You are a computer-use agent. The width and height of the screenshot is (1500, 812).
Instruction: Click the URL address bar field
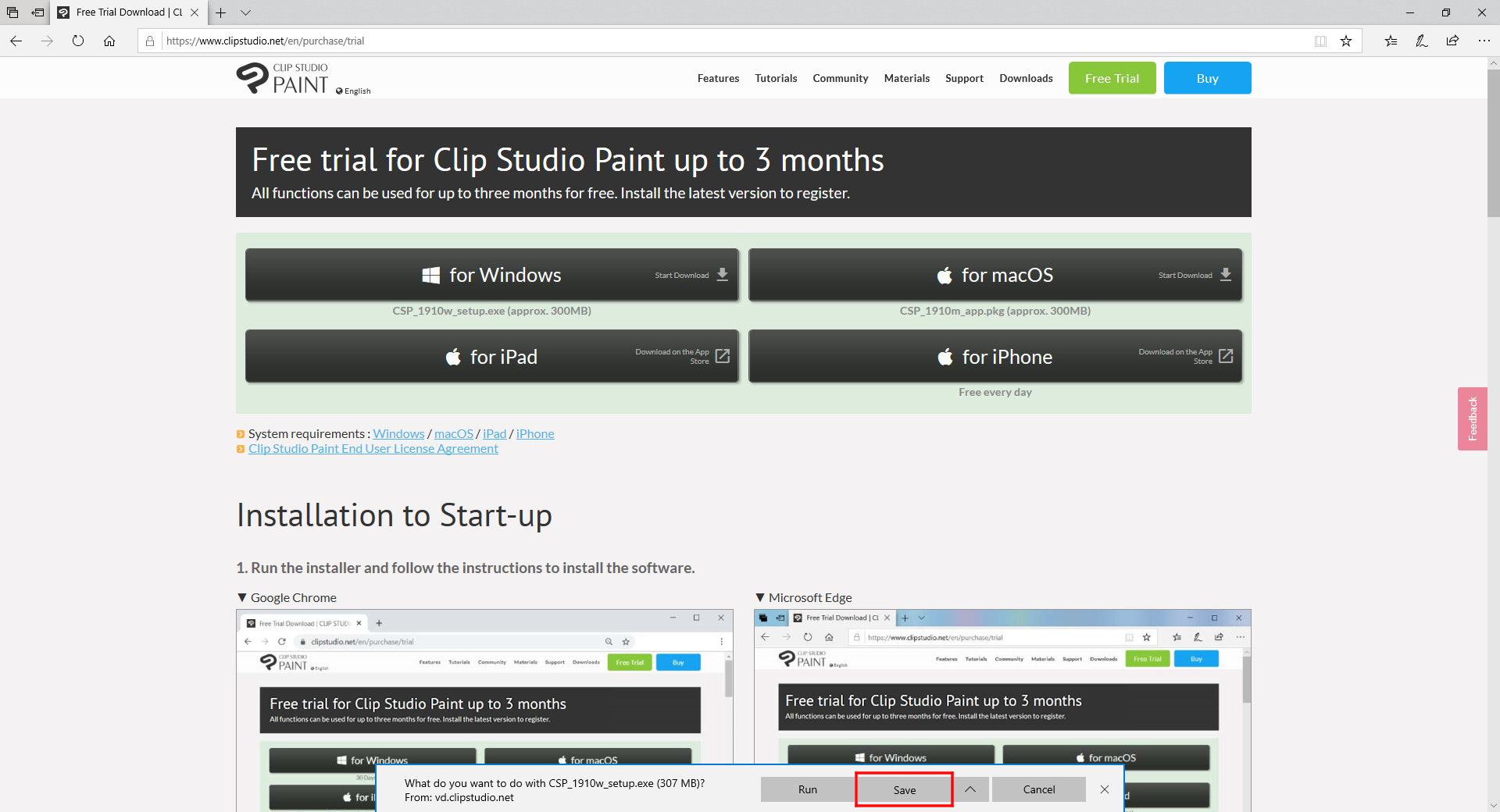pyautogui.click(x=703, y=41)
